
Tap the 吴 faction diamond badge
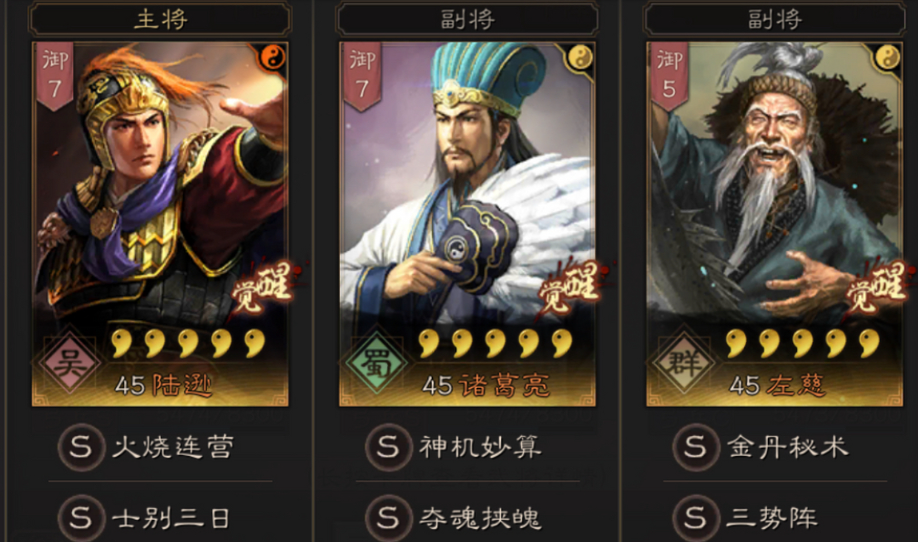coord(70,363)
